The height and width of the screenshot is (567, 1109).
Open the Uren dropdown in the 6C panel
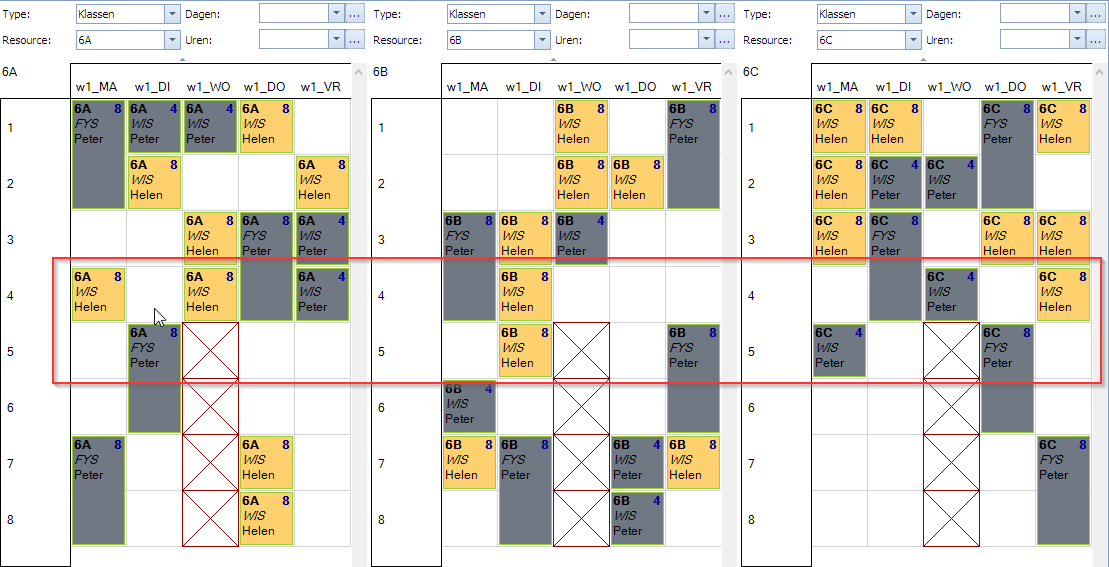pyautogui.click(x=1077, y=40)
